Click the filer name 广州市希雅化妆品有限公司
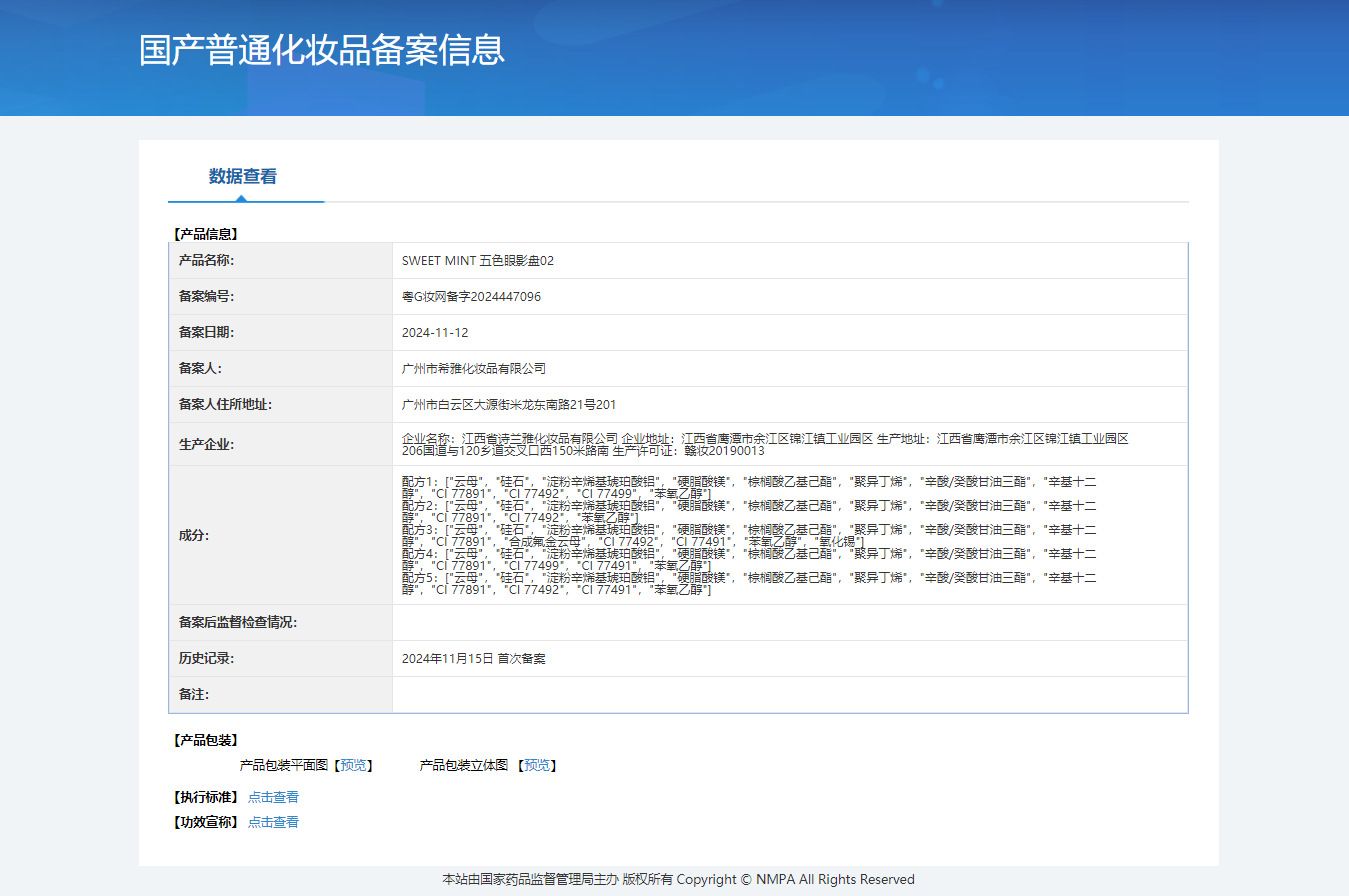Screen dimensions: 1349x896 pyautogui.click(x=473, y=369)
